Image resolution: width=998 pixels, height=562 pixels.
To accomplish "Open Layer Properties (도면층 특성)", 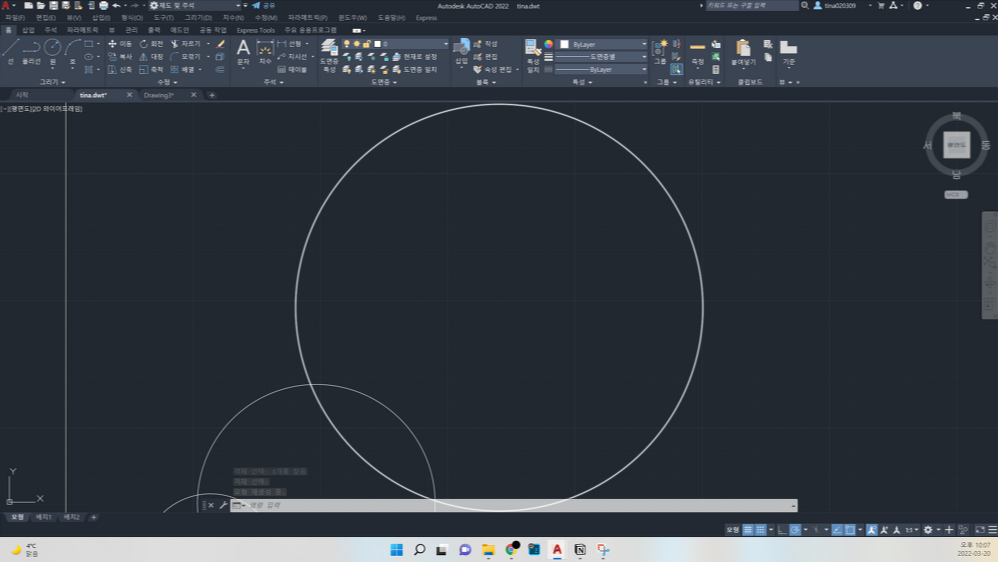I will click(329, 55).
